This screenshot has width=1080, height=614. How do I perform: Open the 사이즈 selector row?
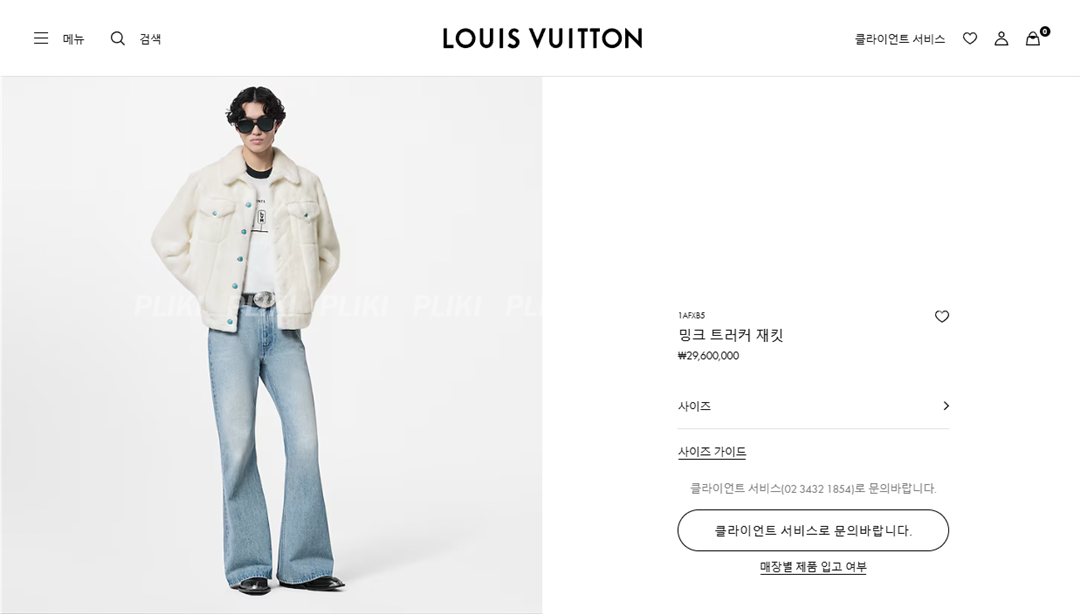coord(813,406)
